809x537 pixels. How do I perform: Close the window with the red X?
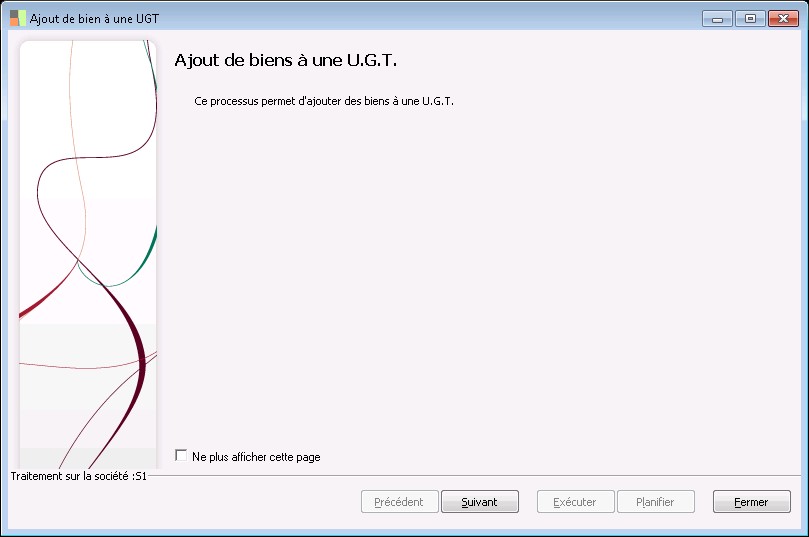(783, 19)
